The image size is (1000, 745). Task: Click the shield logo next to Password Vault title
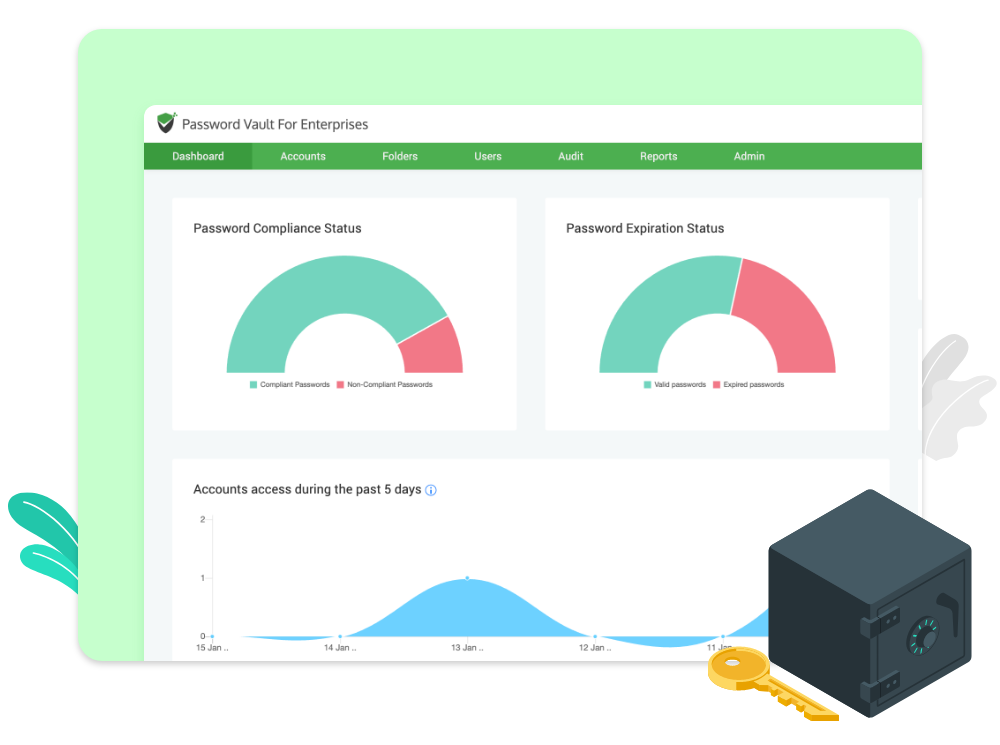click(165, 123)
